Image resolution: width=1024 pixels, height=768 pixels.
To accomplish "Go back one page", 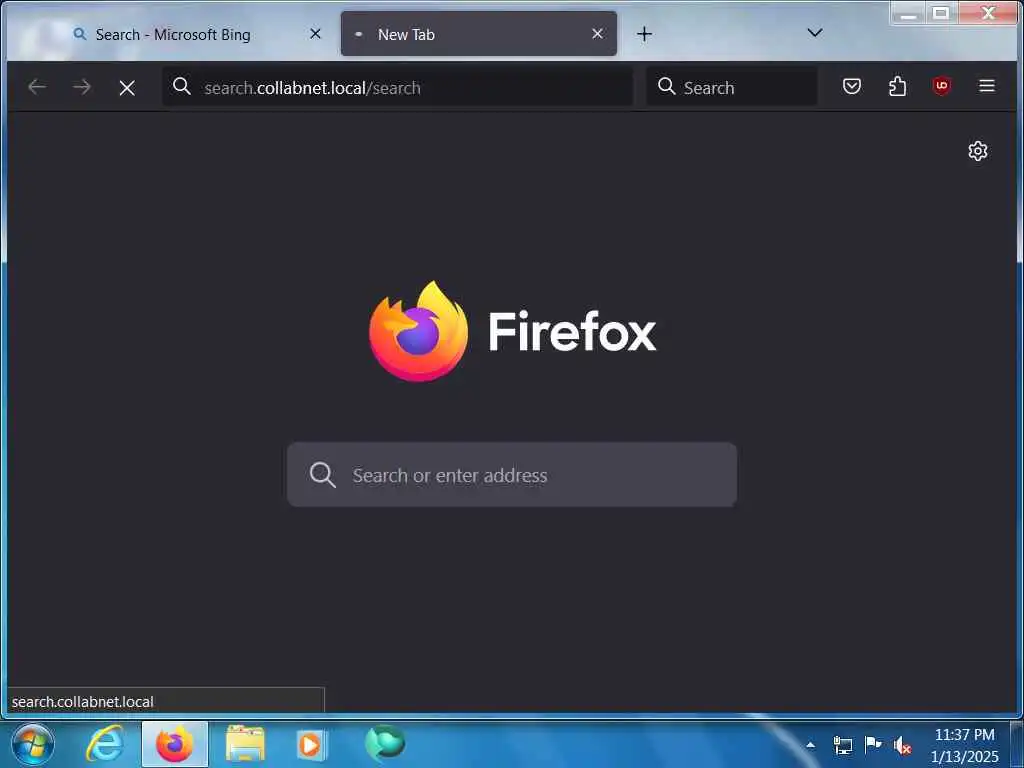I will [37, 87].
